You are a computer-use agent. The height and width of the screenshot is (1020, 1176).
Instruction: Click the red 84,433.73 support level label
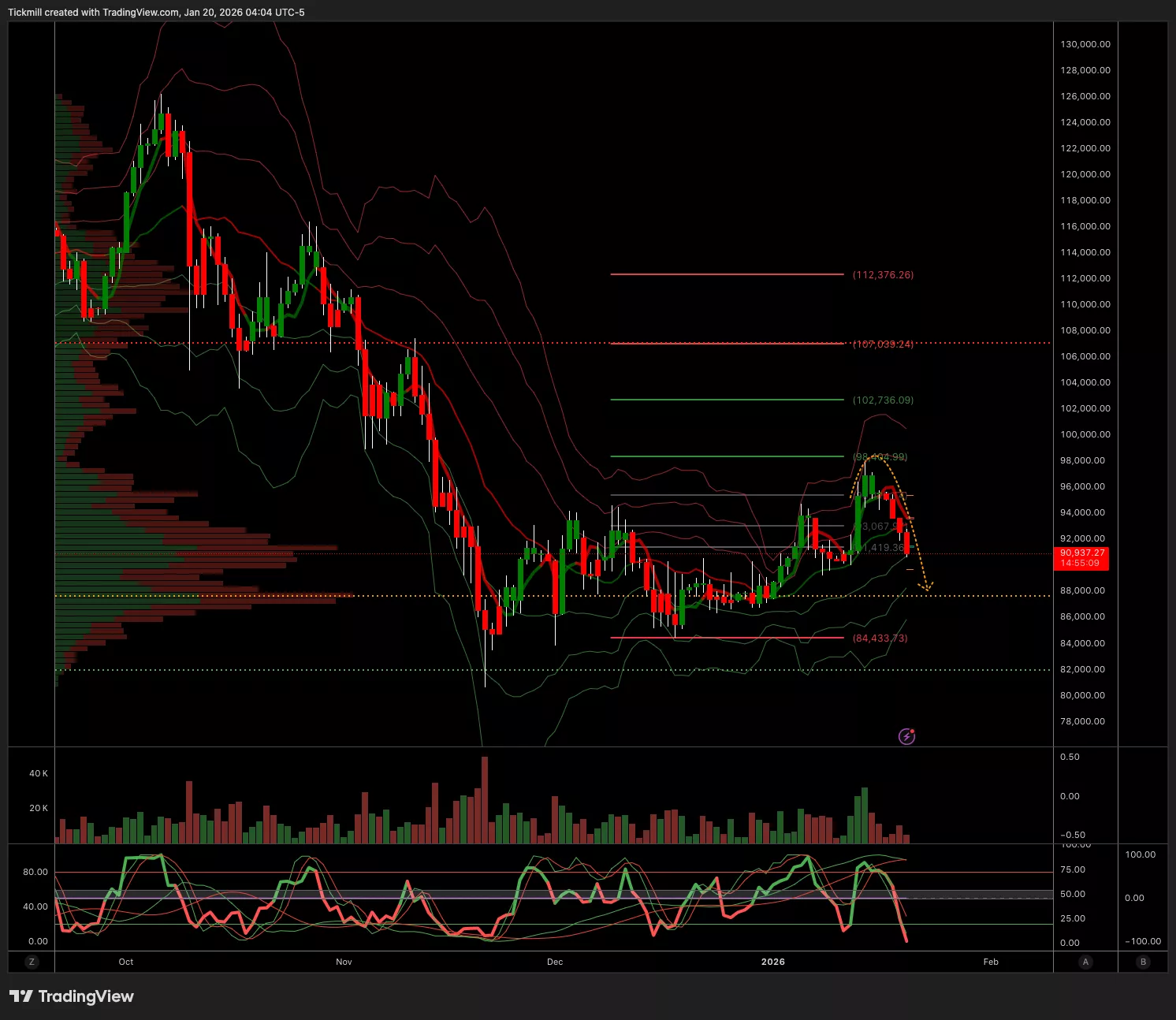tap(880, 638)
